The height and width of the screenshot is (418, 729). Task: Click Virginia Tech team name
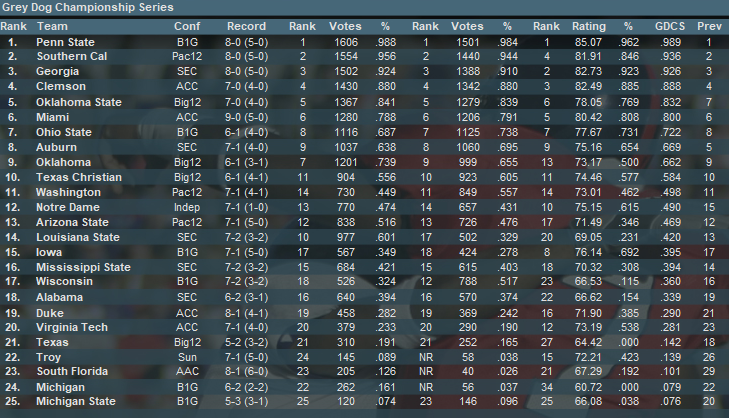click(72, 327)
